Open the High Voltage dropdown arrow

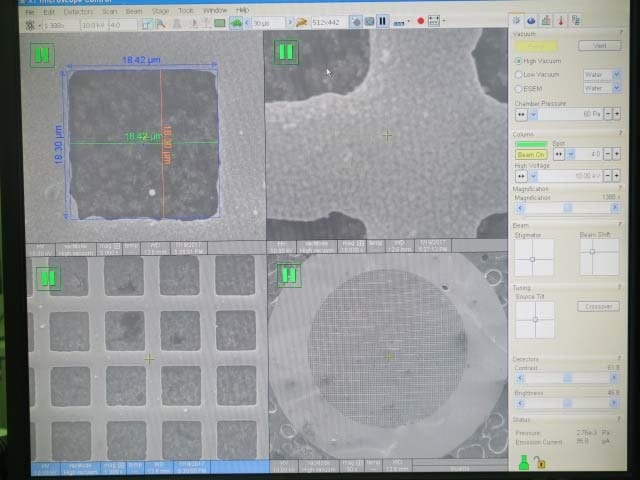pyautogui.click(x=533, y=176)
